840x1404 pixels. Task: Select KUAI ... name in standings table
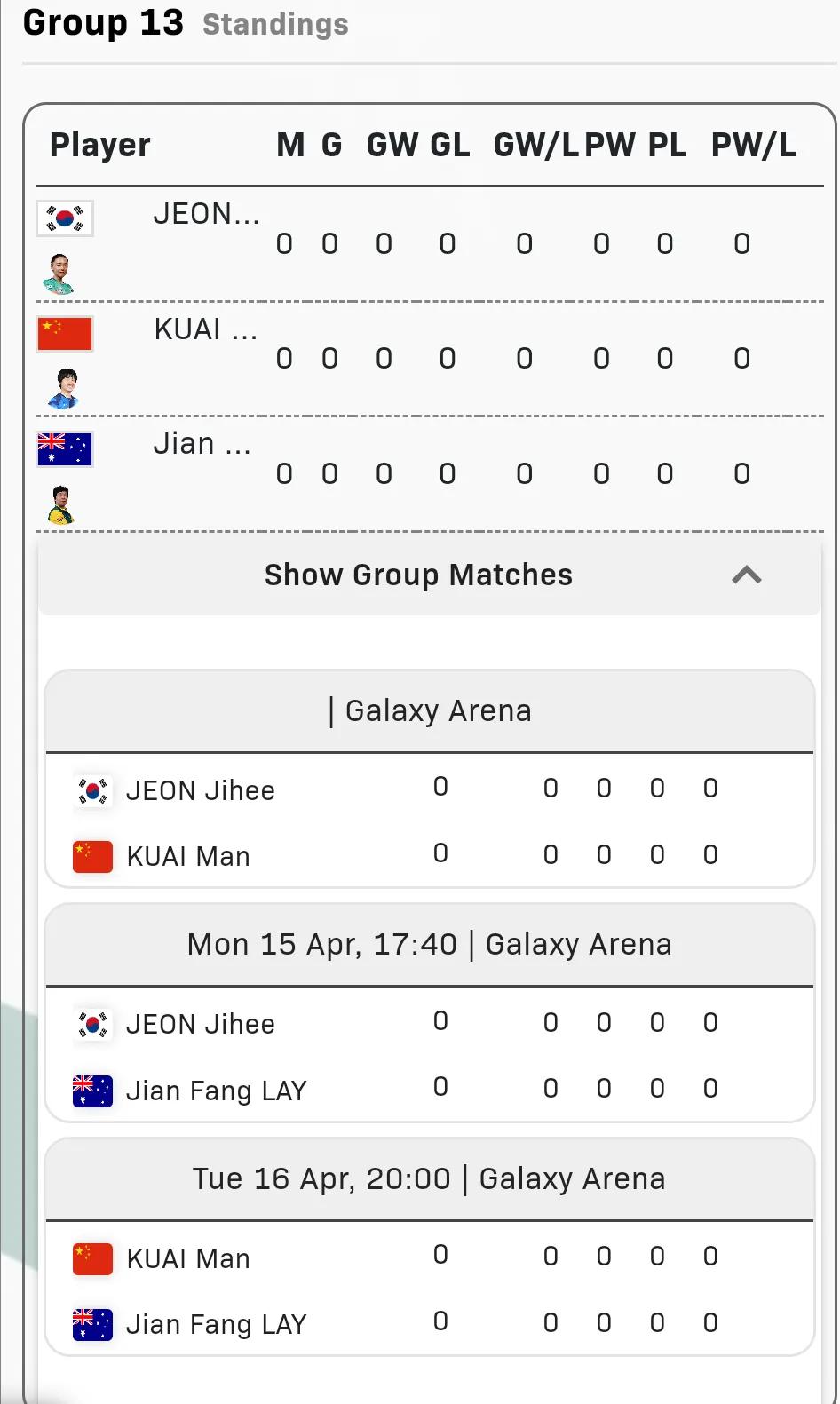pyautogui.click(x=206, y=329)
